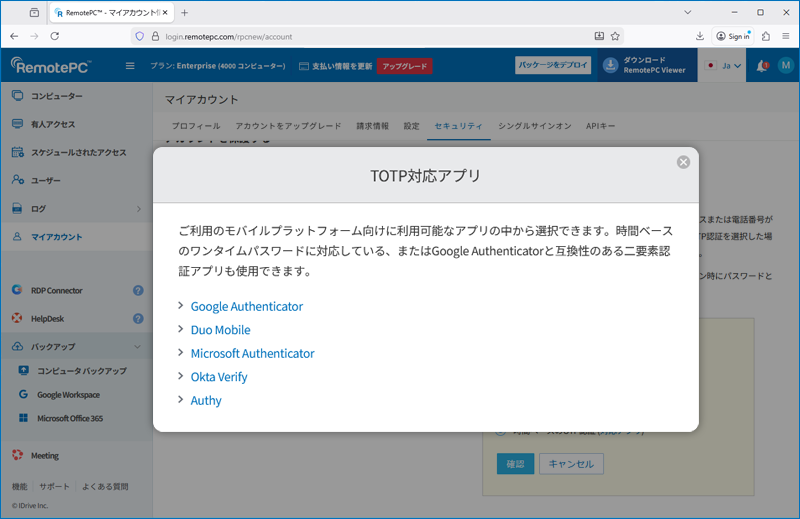The image size is (800, 519).
Task: Switch to セキュリティ tab
Action: (458, 126)
